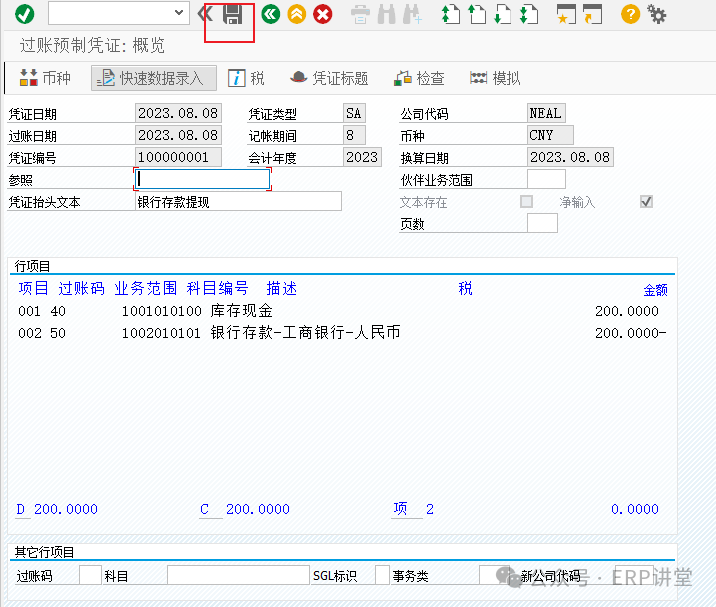716x607 pixels.
Task: Click the yellow Exit up-arrow icon
Action: (x=296, y=14)
